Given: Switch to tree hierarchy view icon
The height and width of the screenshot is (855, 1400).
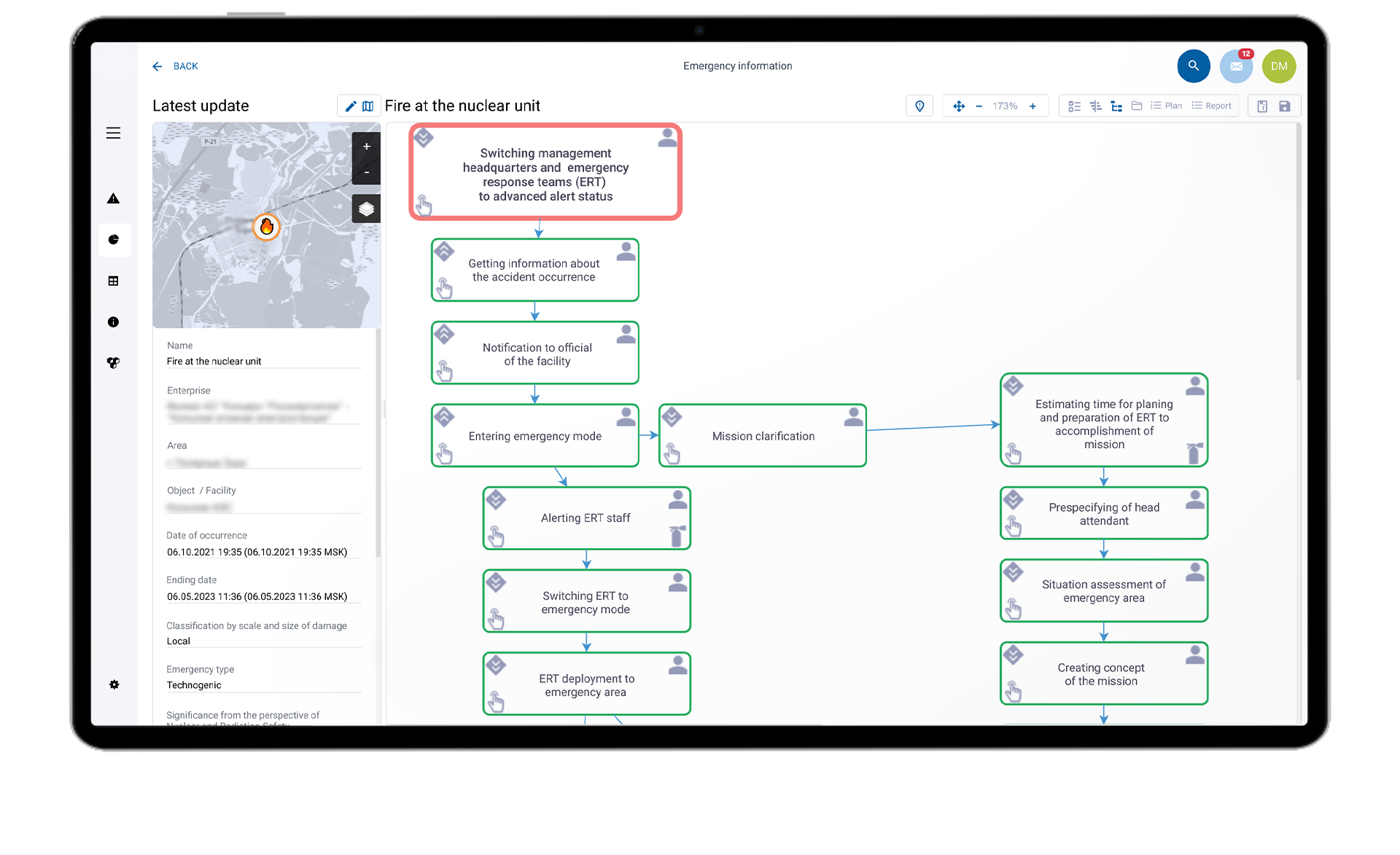Looking at the screenshot, I should coord(1116,106).
